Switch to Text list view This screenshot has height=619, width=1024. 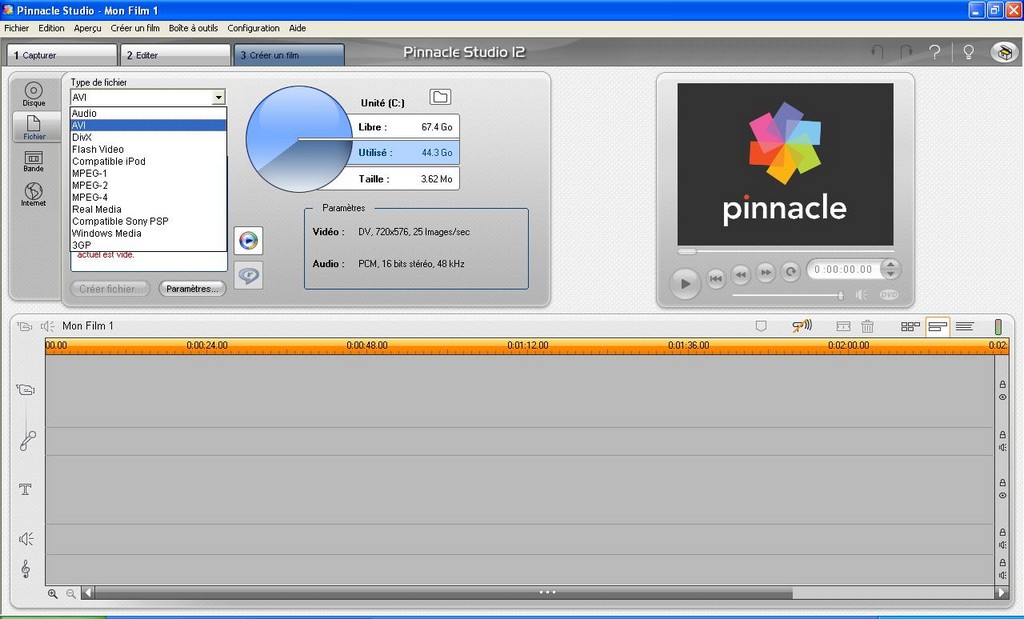tap(965, 326)
